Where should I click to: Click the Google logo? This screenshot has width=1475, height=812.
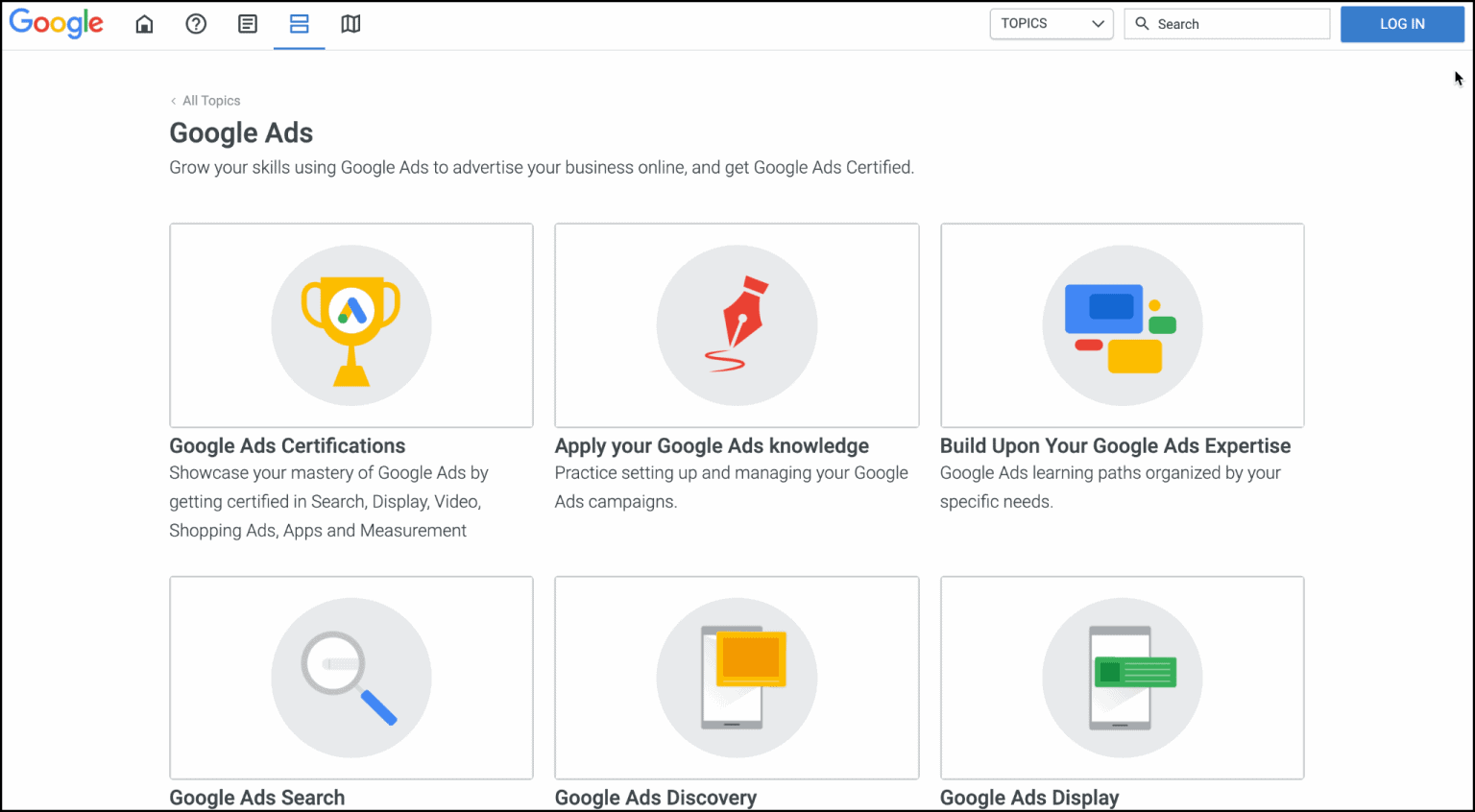pos(56,24)
